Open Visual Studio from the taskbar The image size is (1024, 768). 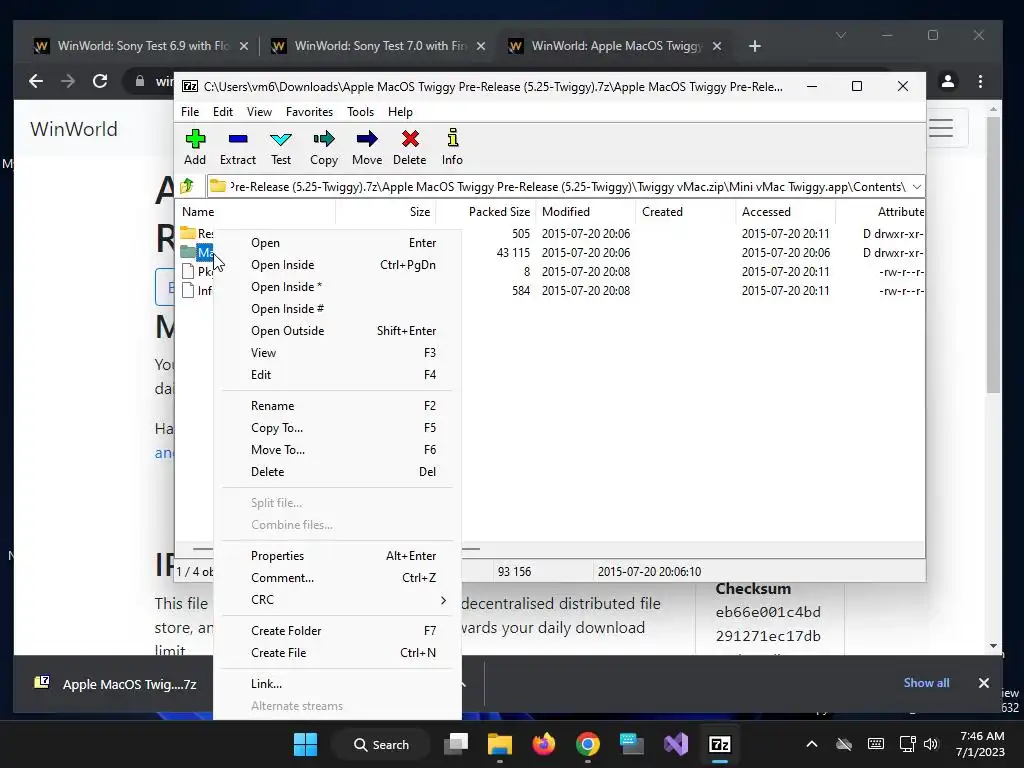point(676,744)
